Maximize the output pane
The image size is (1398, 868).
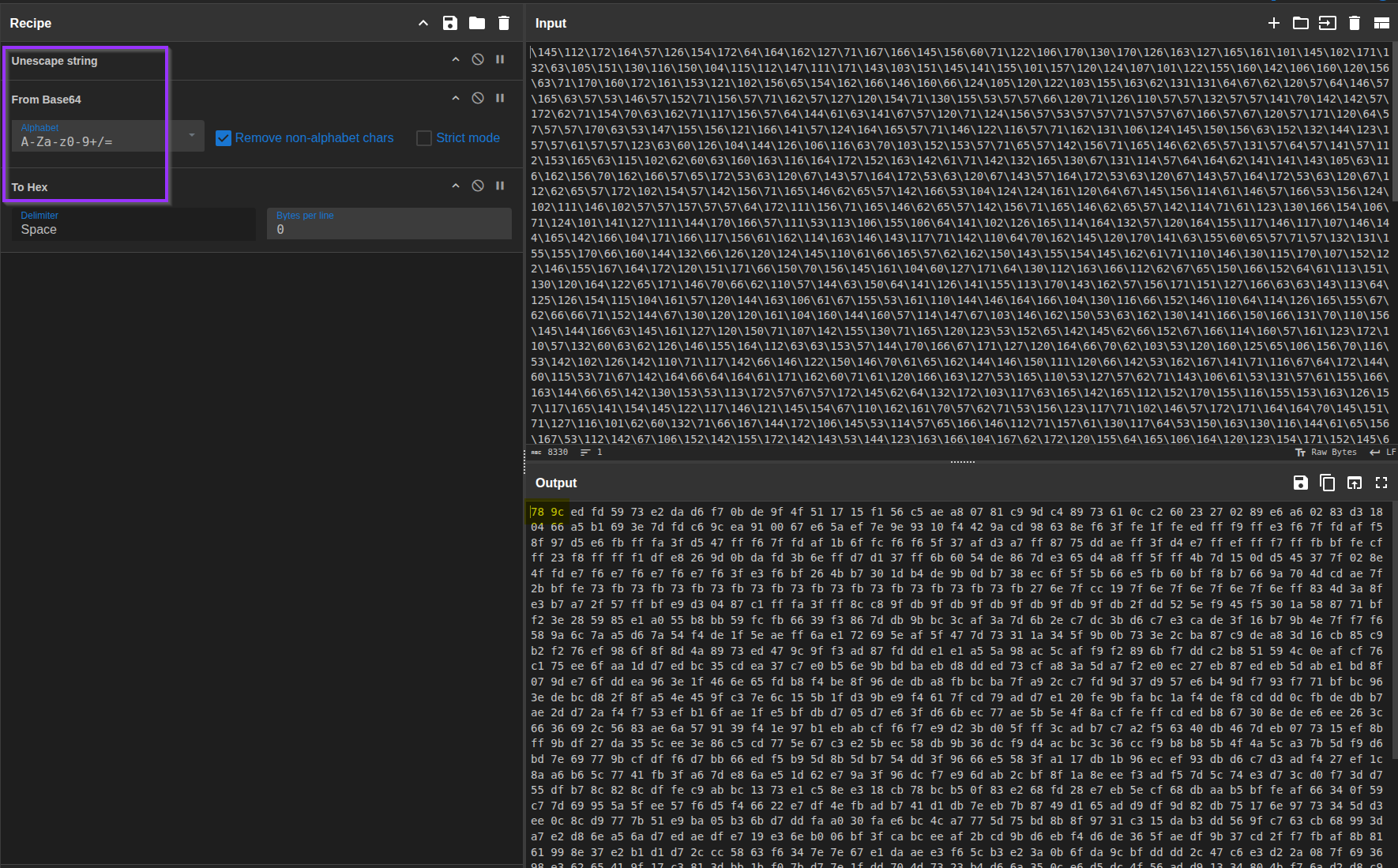point(1381,483)
